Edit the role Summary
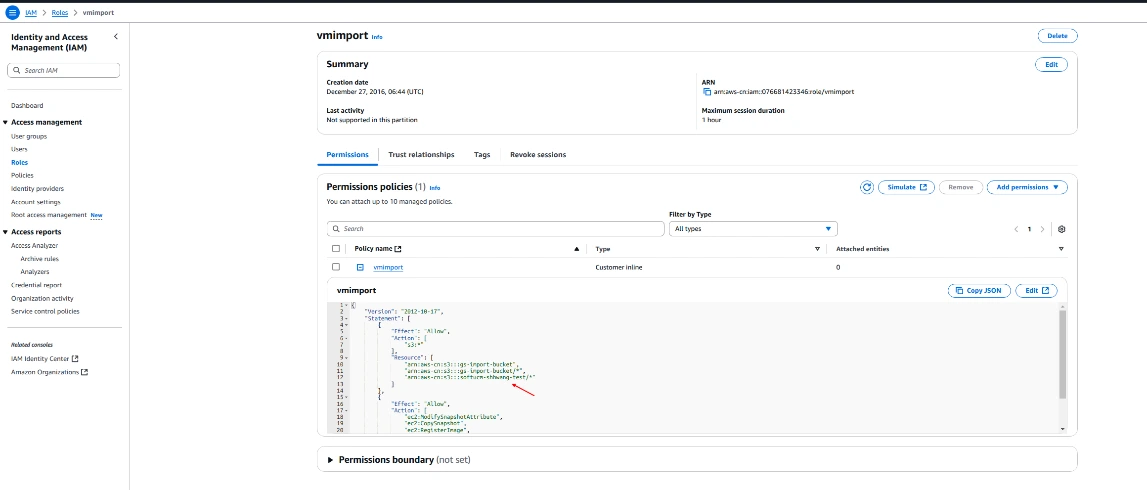Viewport: 1147px width, 490px height. click(1051, 64)
